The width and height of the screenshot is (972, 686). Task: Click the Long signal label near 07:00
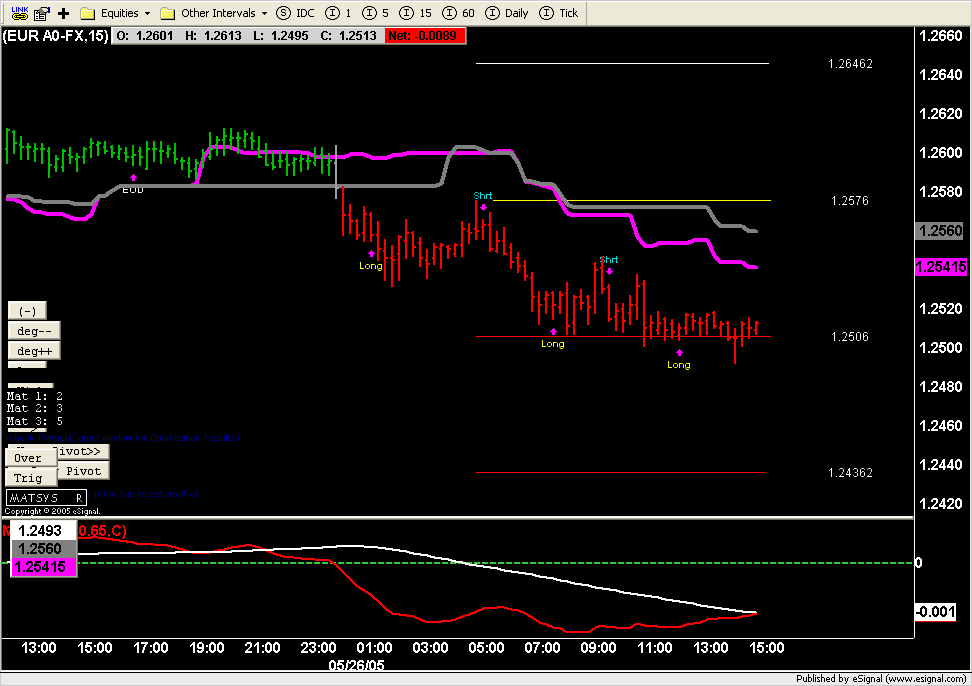click(552, 344)
